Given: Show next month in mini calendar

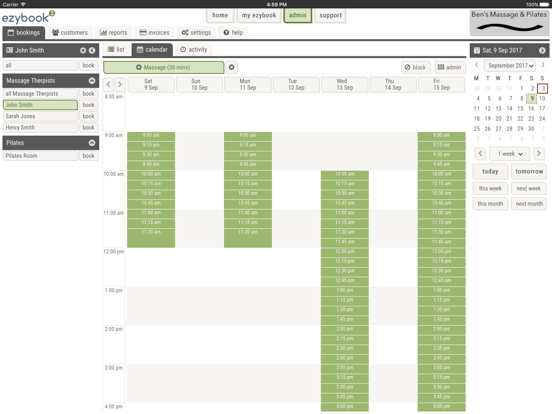Looking at the screenshot, I should tap(543, 65).
